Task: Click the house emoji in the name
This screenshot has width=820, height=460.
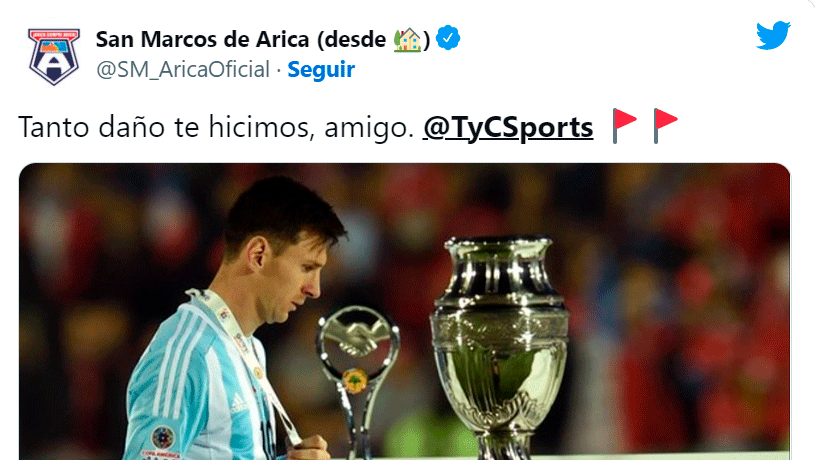Action: [x=407, y=40]
